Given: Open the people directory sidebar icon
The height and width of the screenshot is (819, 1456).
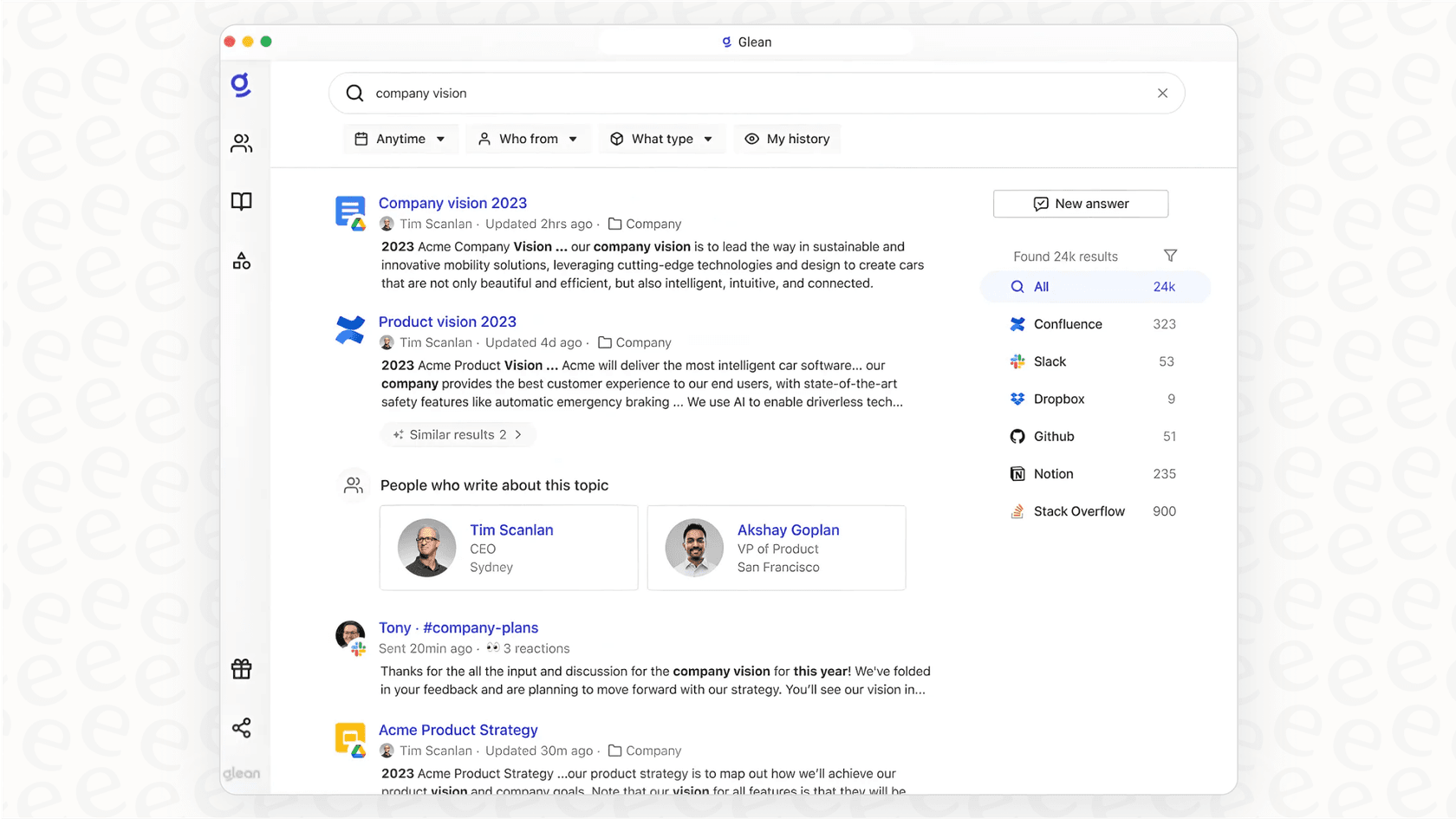Looking at the screenshot, I should tap(242, 144).
